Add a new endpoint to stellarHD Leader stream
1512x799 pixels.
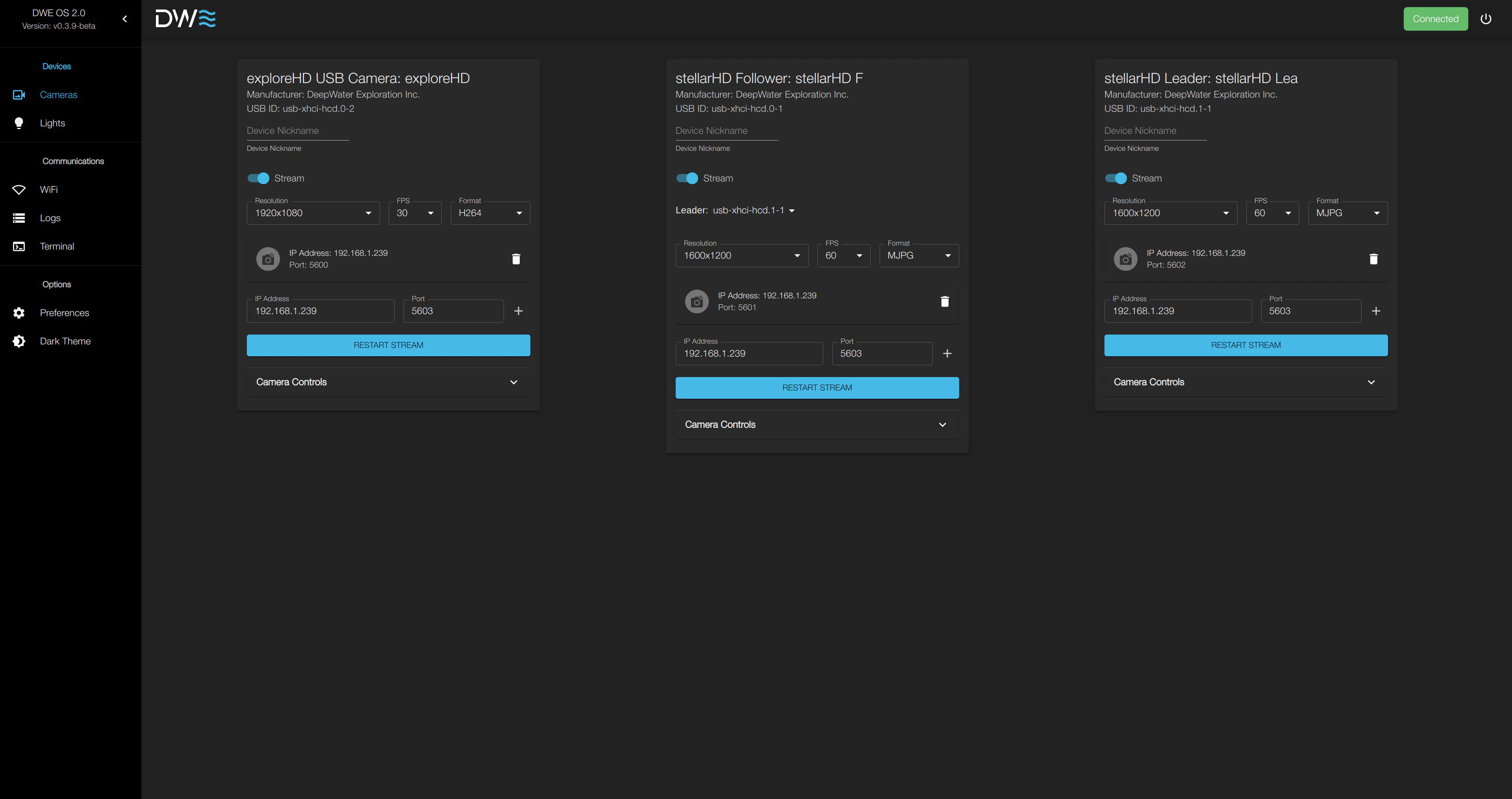click(x=1377, y=311)
